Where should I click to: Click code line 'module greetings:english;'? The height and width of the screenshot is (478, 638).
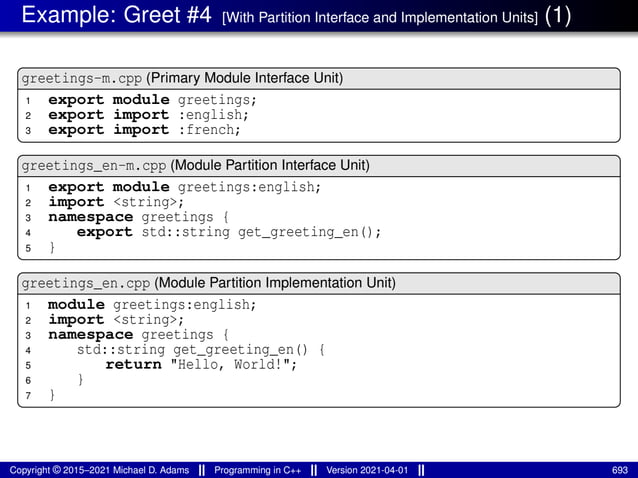tap(152, 305)
